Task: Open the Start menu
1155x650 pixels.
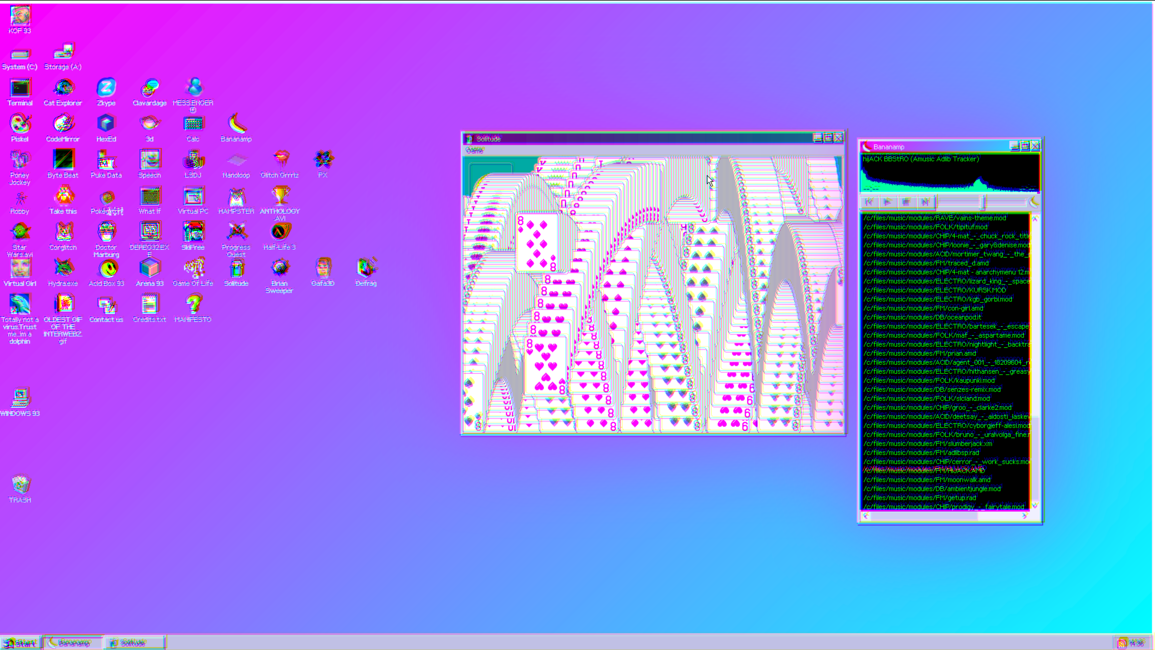Action: (x=20, y=643)
